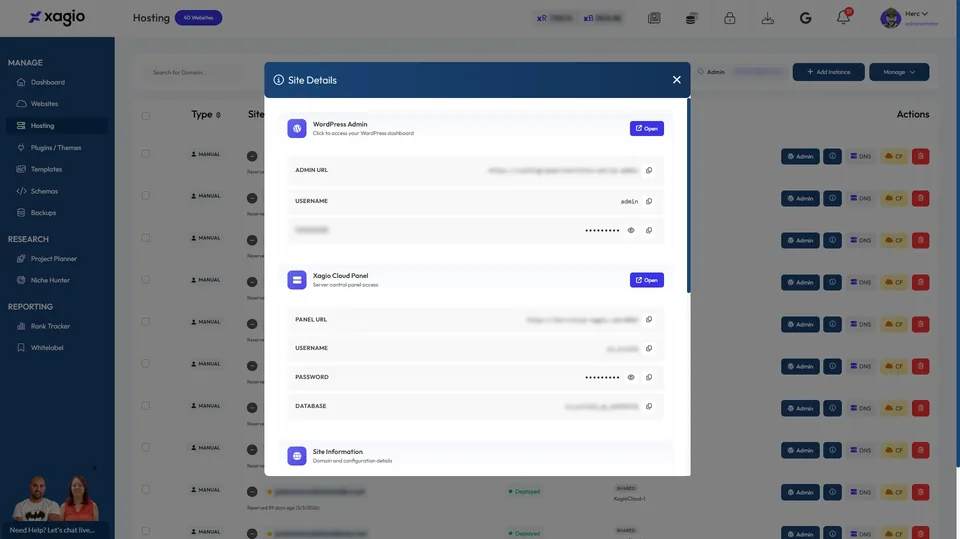Show the Cloud Panel password
The width and height of the screenshot is (960, 539).
tap(631, 377)
